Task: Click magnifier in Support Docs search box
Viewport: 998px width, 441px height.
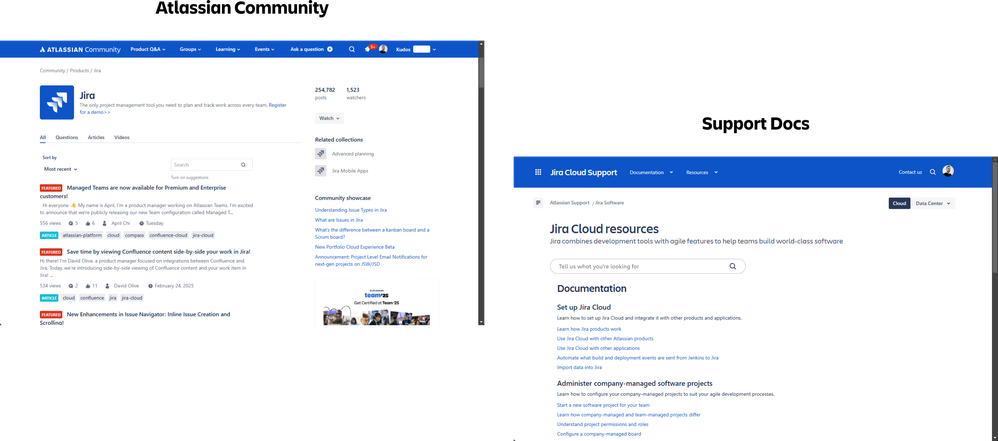Action: [x=733, y=266]
